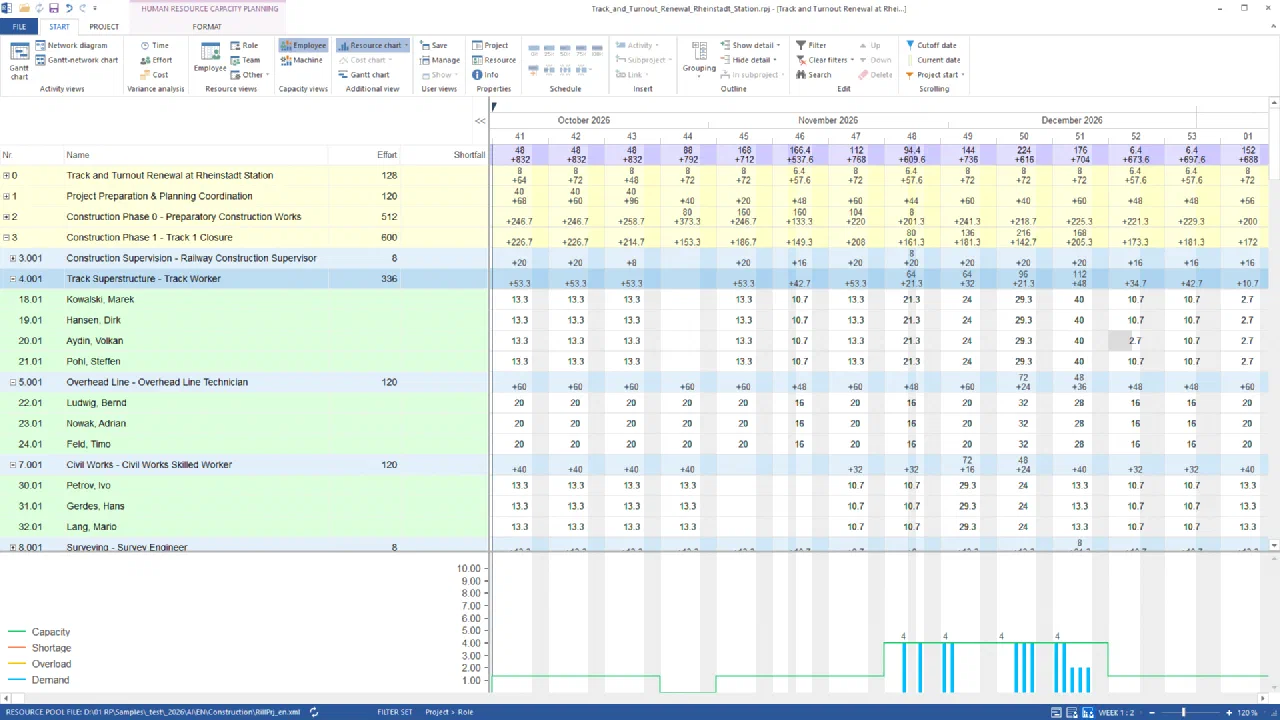Screen dimensions: 1280x720
Task: Open the Role resource view
Action: tap(243, 45)
